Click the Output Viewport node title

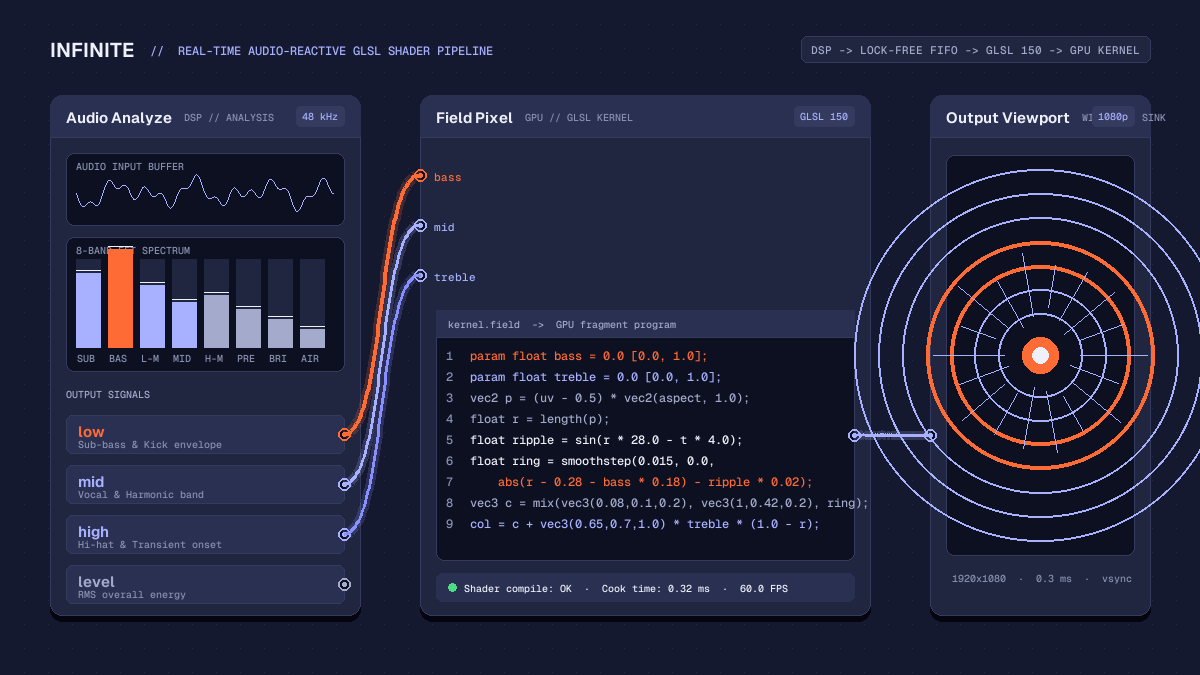coord(1008,118)
